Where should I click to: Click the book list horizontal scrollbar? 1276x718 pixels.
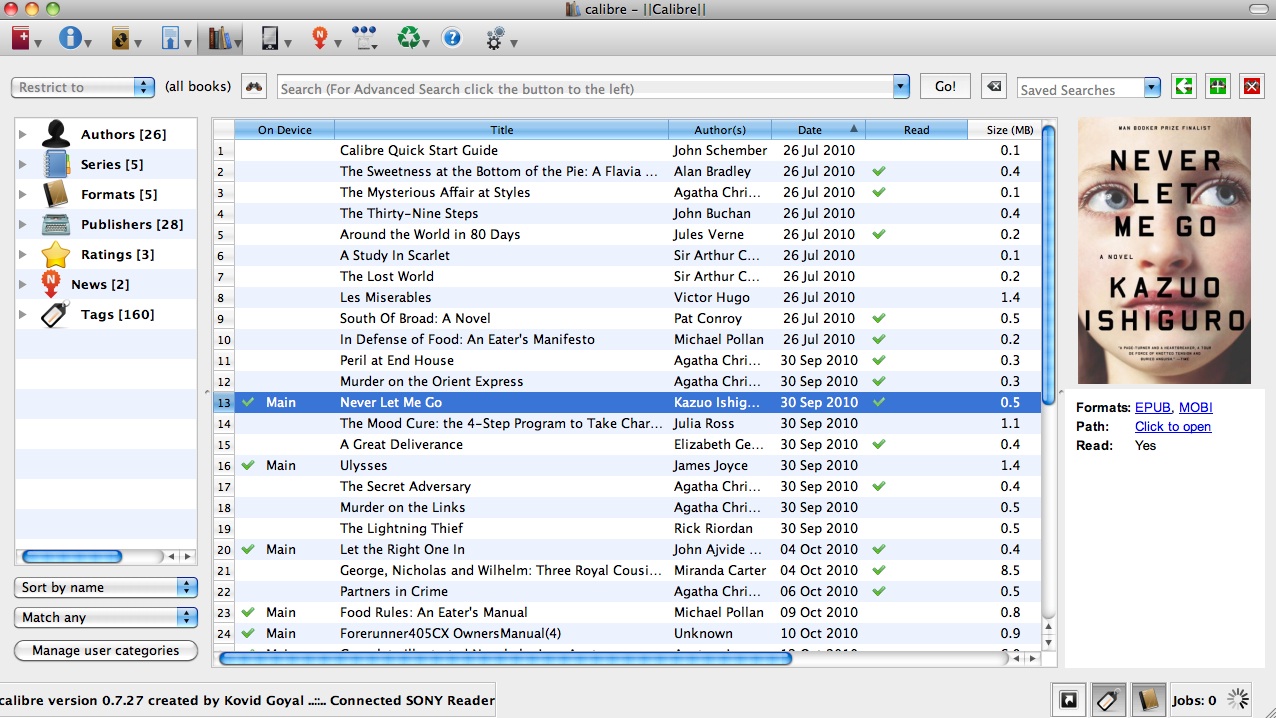coord(505,658)
